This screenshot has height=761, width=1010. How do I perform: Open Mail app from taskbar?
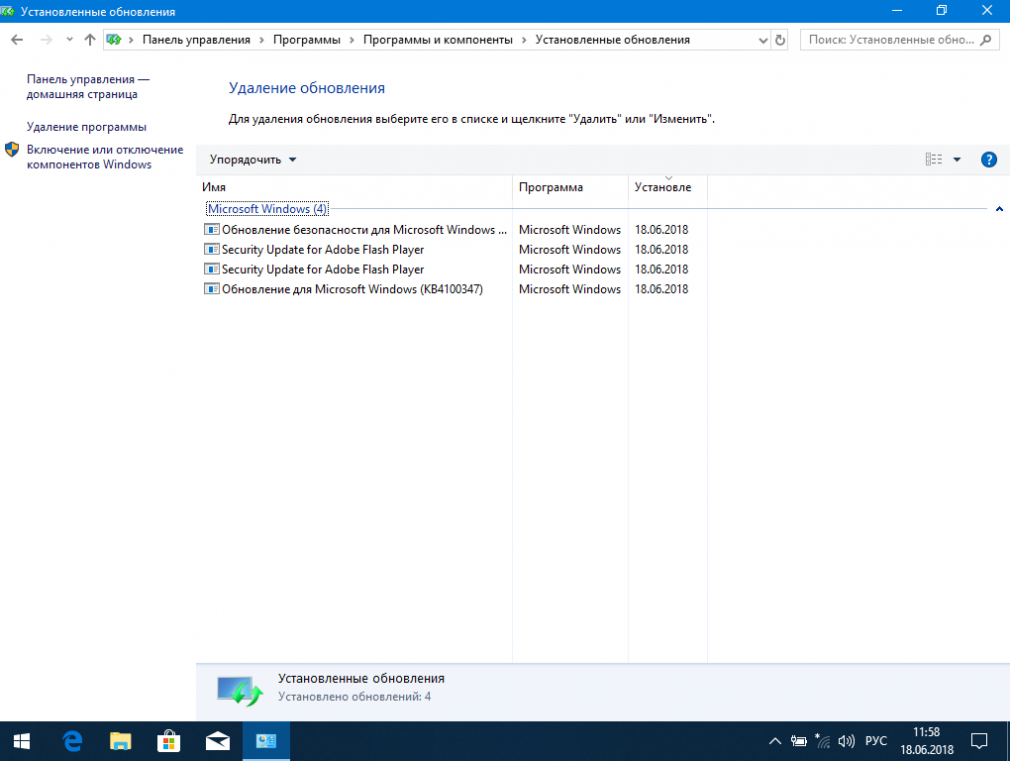(x=218, y=742)
